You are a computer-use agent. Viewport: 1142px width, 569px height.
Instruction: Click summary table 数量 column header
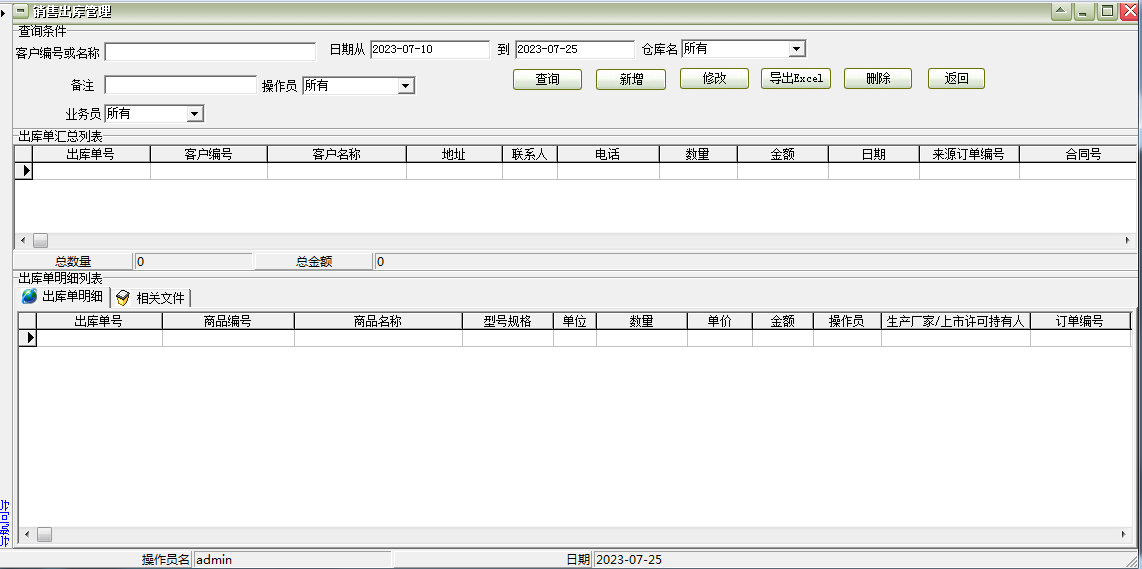pos(698,154)
